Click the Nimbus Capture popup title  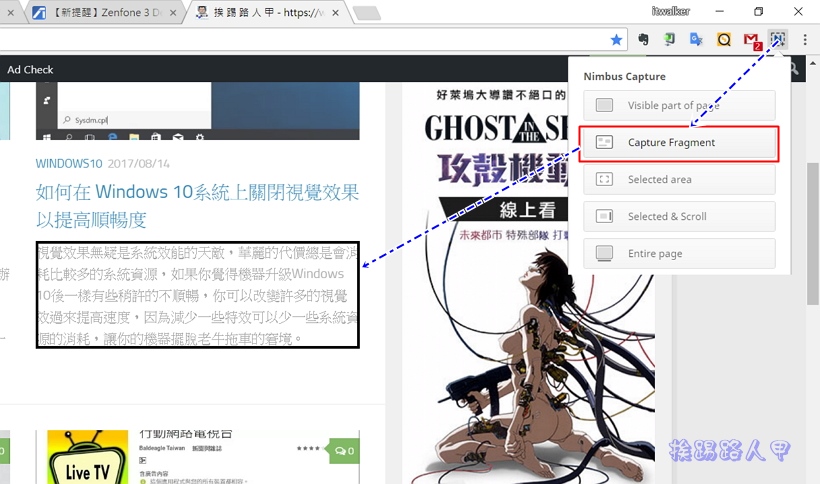point(624,76)
